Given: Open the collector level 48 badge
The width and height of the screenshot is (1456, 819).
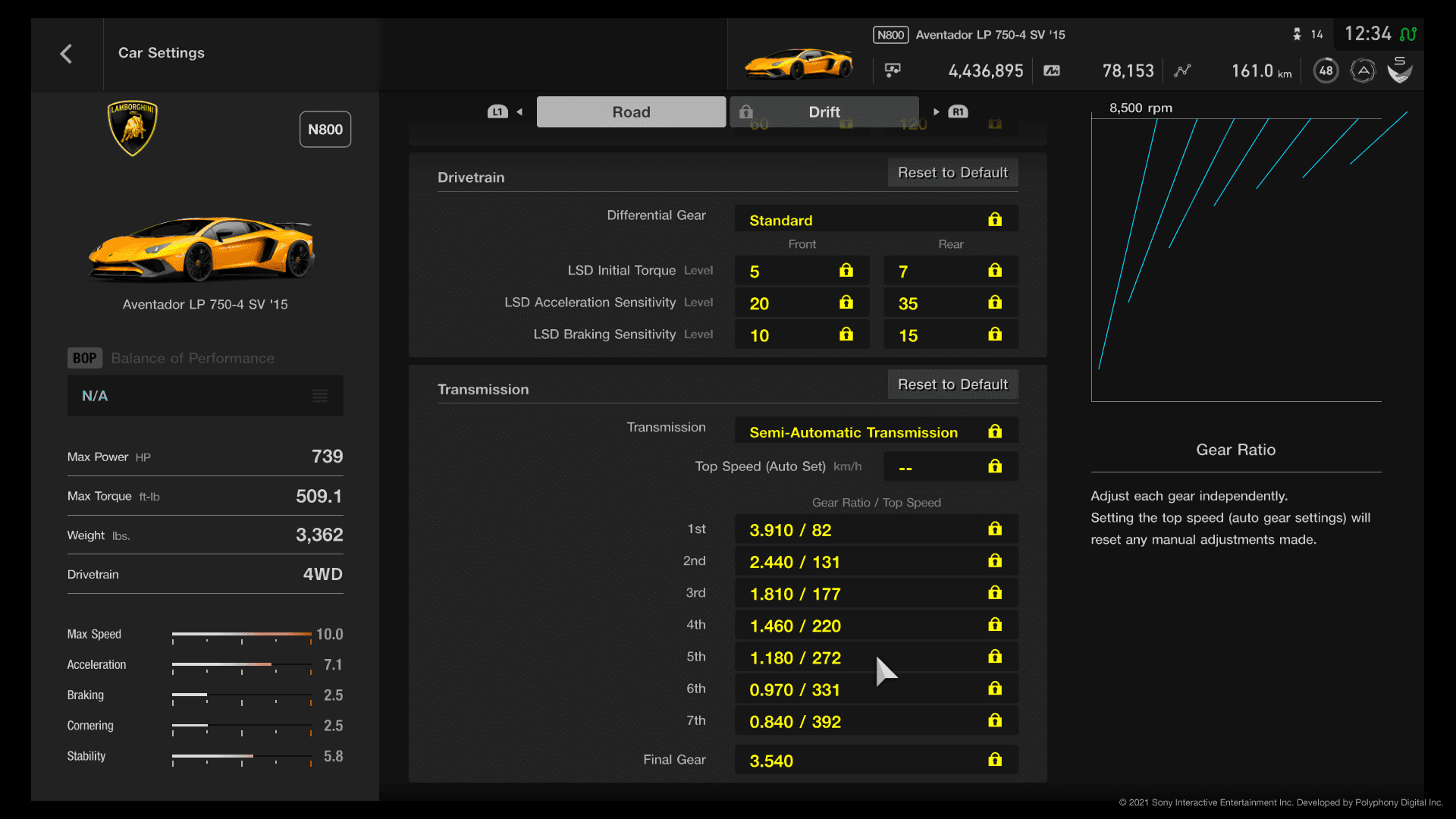Looking at the screenshot, I should tap(1326, 71).
